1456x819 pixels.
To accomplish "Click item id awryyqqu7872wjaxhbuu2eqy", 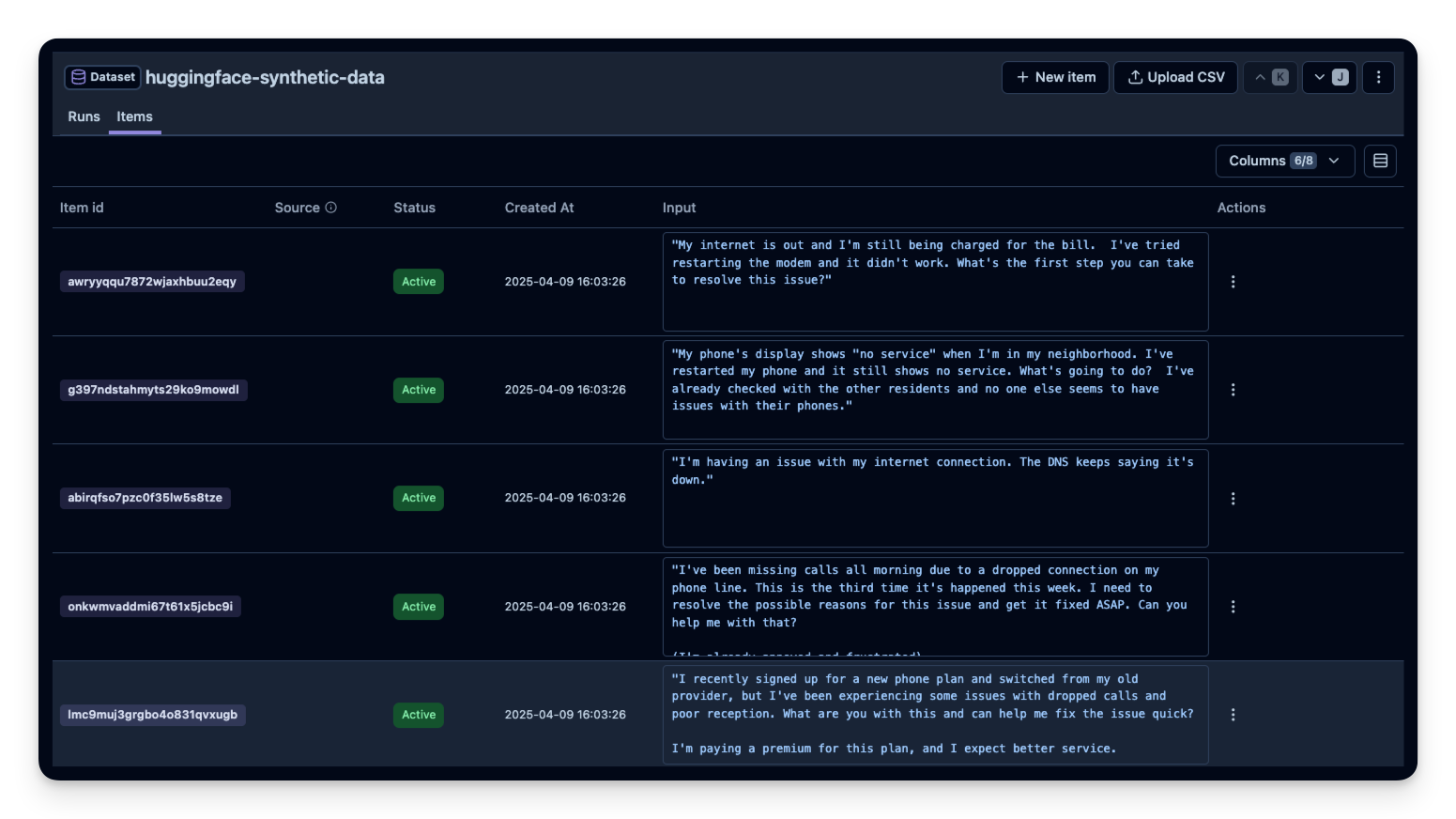I will tap(152, 282).
